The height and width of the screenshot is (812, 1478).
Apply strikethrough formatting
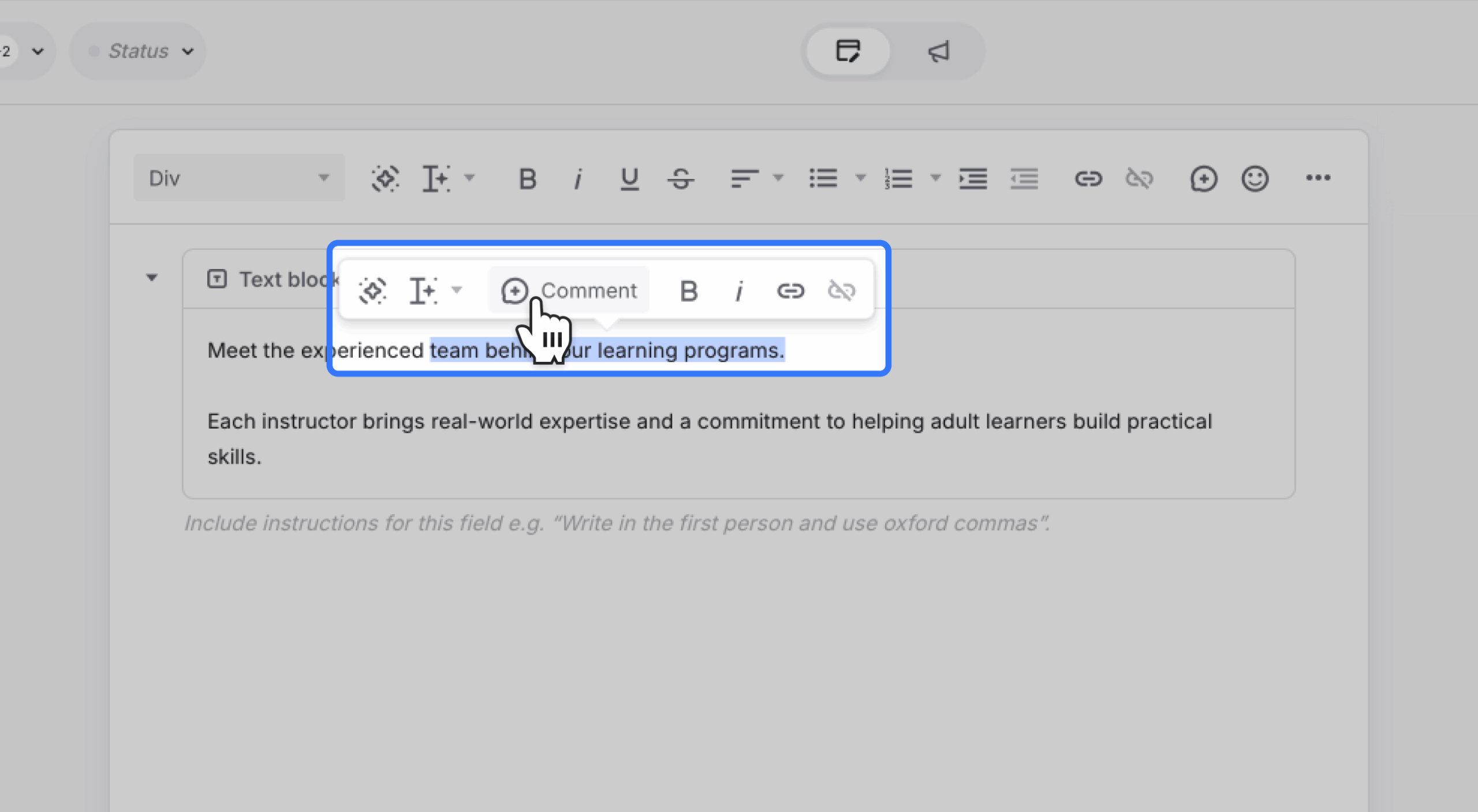(x=680, y=178)
